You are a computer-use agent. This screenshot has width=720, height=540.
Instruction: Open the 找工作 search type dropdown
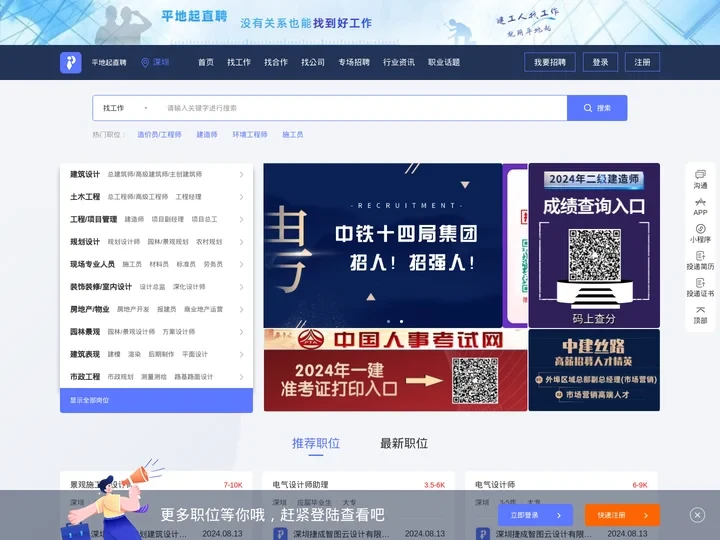pyautogui.click(x=125, y=108)
